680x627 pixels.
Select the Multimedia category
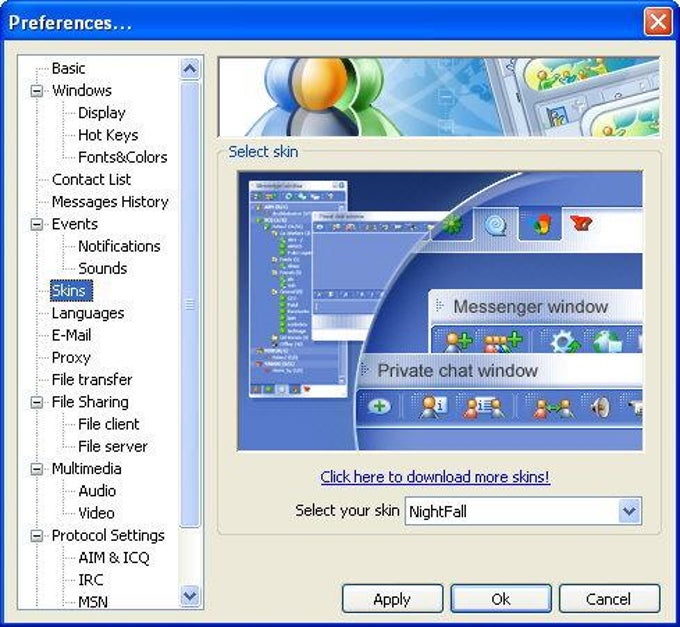coord(86,469)
